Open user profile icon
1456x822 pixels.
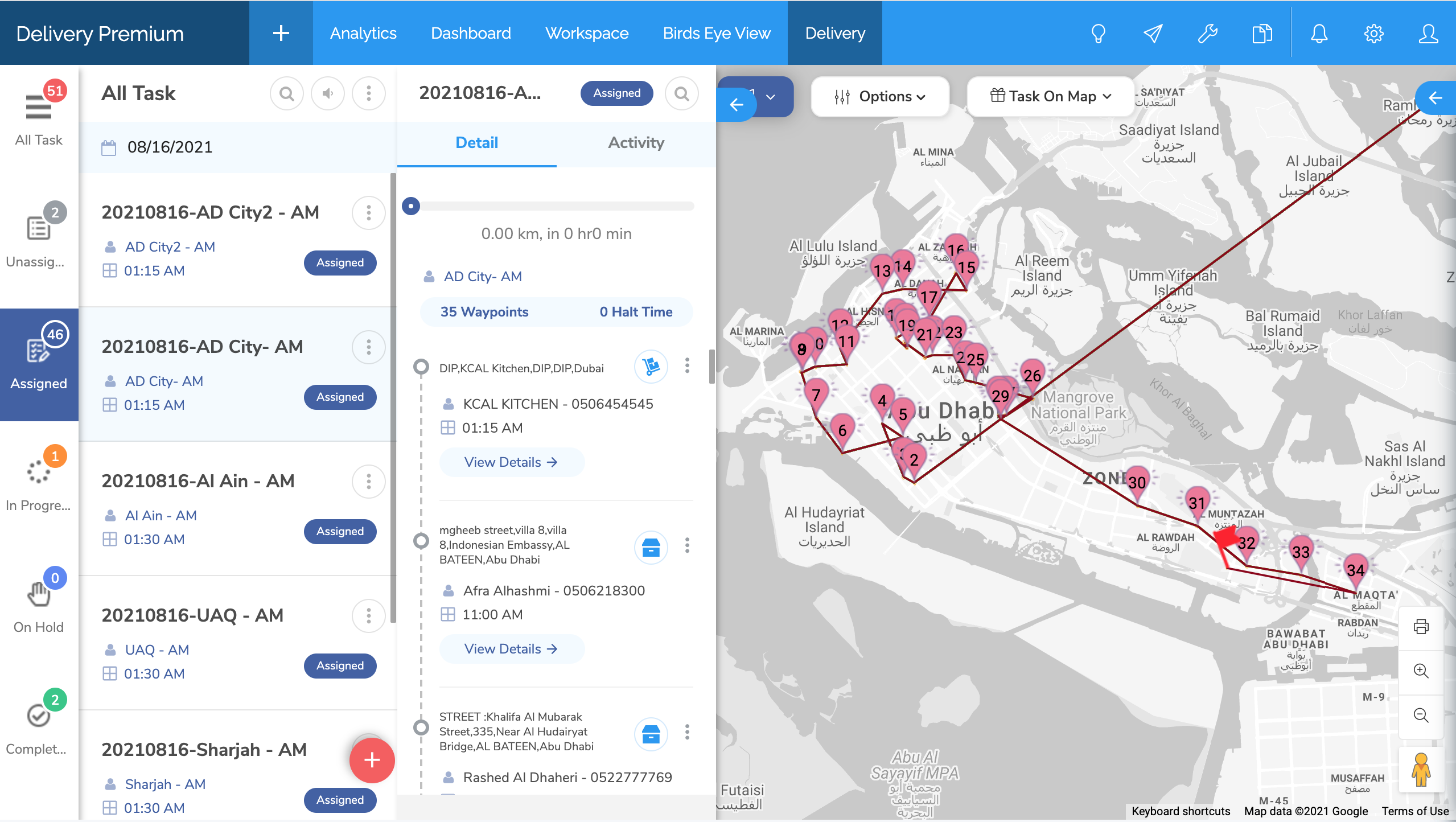[x=1428, y=34]
